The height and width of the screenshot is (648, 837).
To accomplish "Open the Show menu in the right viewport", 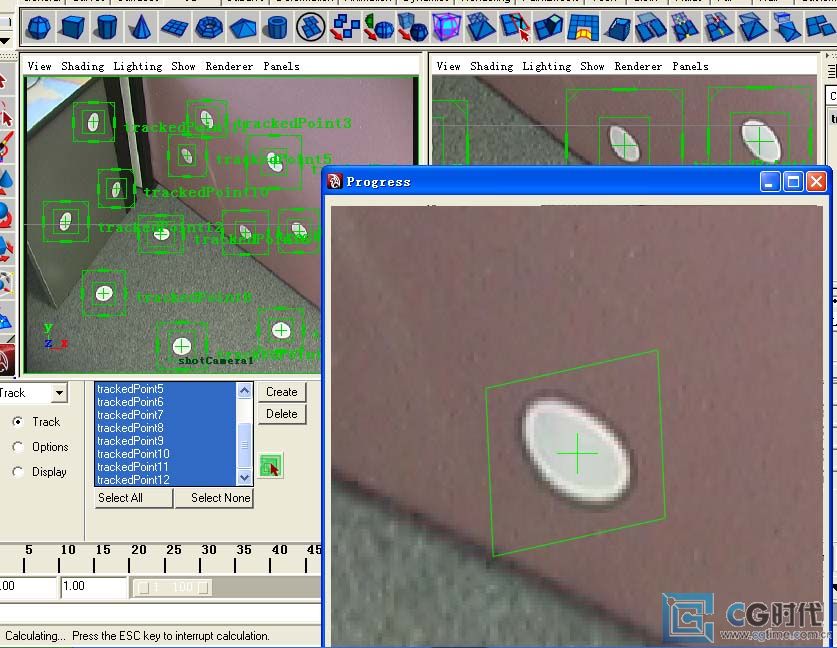I will [592, 66].
